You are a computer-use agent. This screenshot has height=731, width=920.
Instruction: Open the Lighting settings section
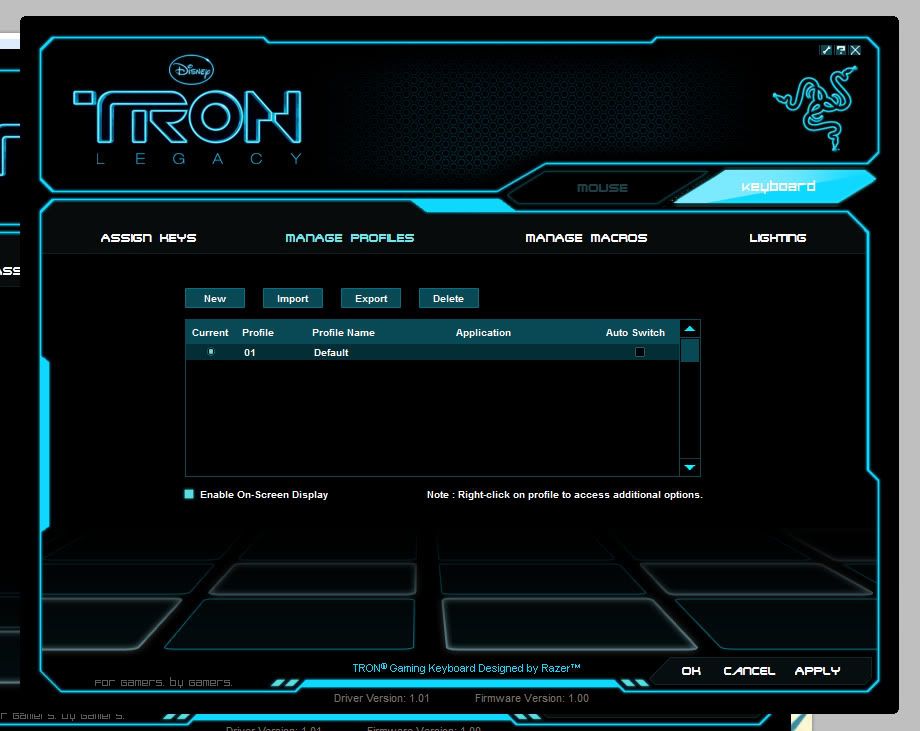[x=777, y=238]
